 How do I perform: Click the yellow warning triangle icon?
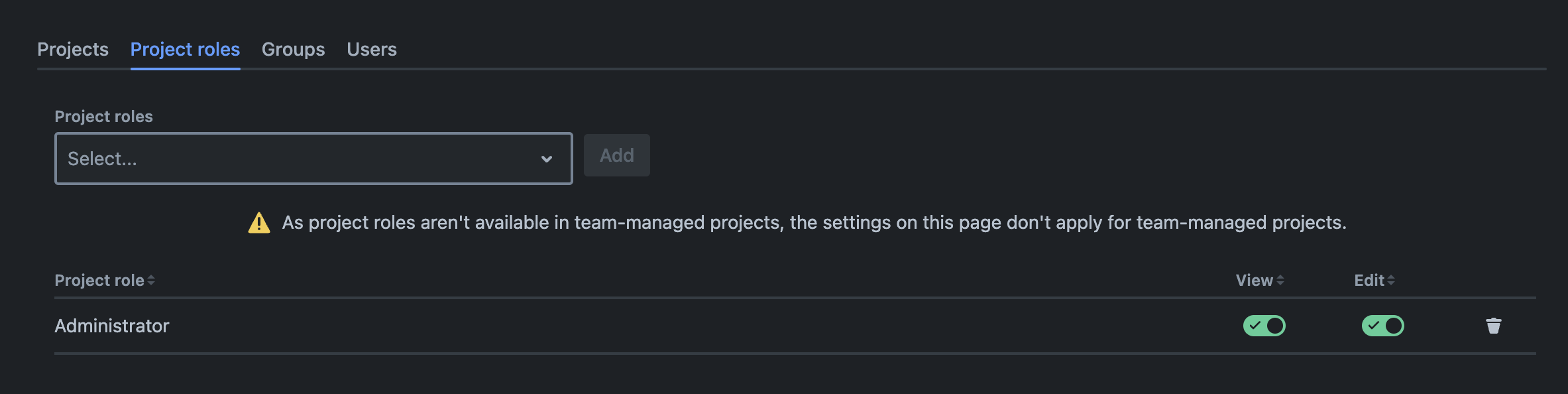point(259,223)
